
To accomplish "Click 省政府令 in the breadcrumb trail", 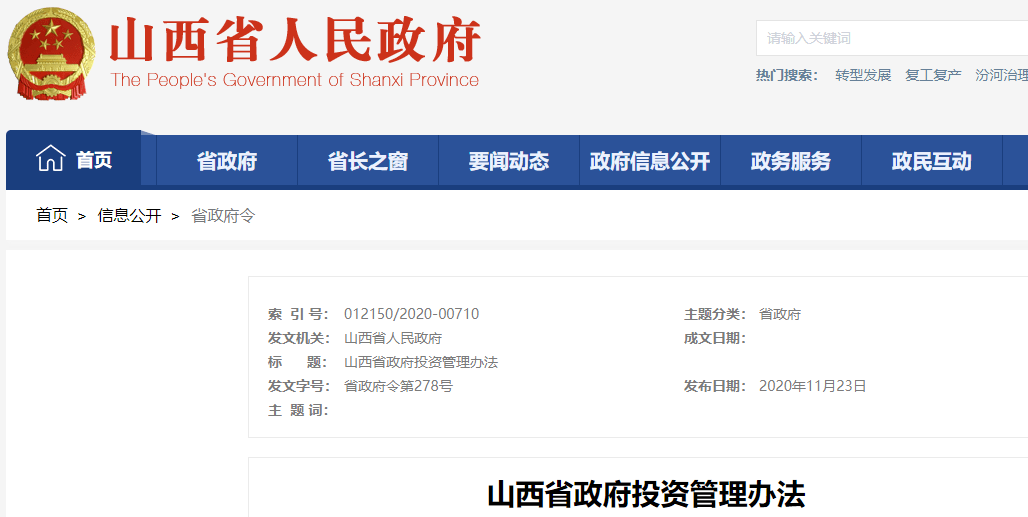I will (223, 215).
